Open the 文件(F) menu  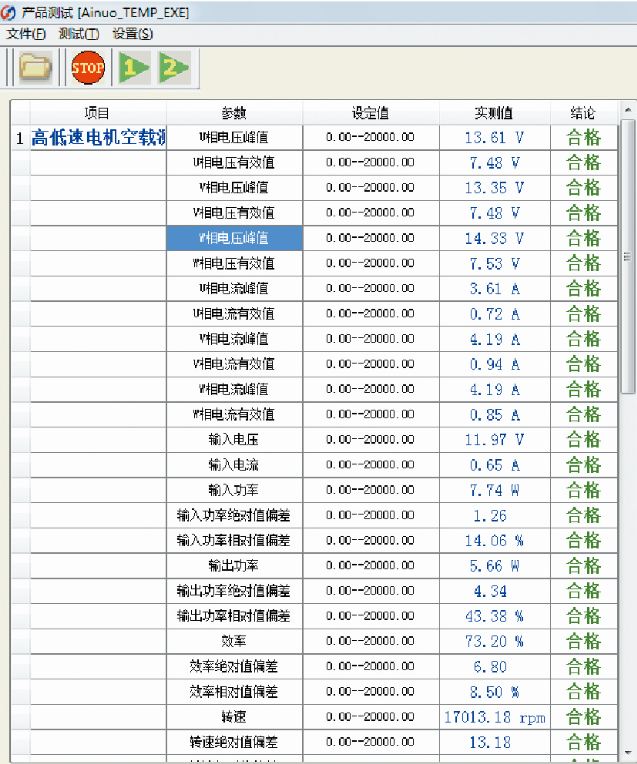(26, 34)
